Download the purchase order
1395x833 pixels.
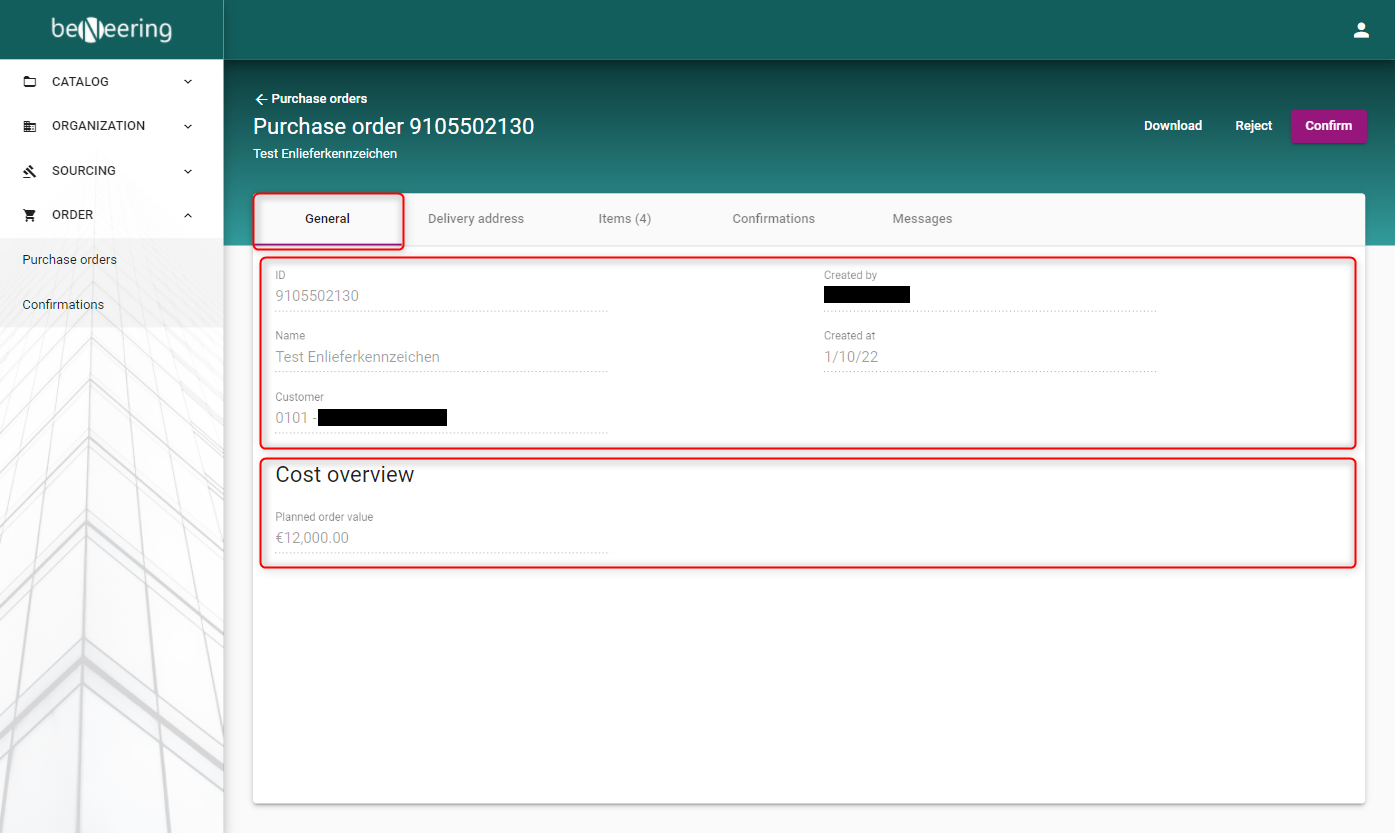coord(1172,126)
